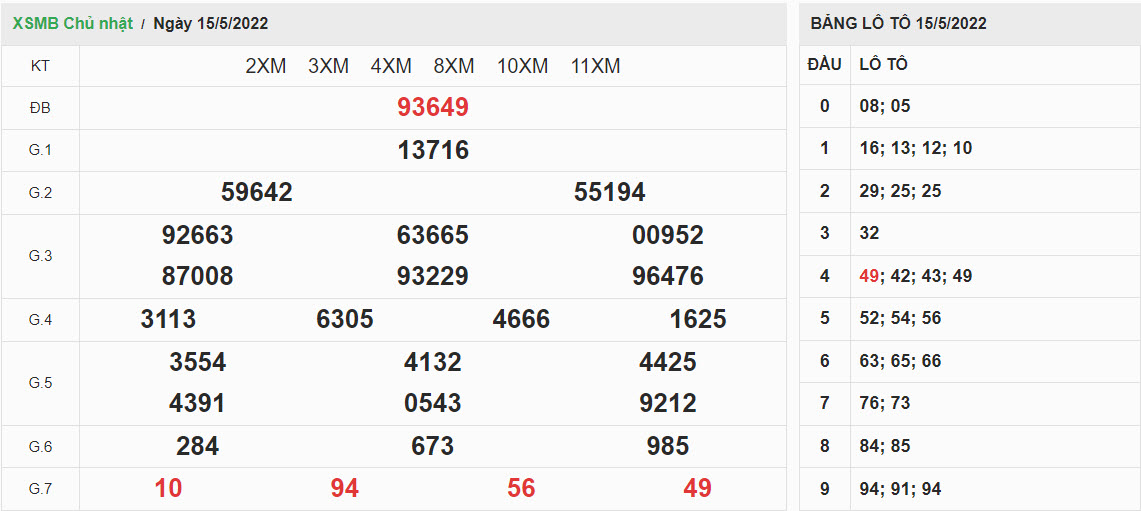The image size is (1141, 511).
Task: Click G.3 number 92663
Action: pos(197,235)
